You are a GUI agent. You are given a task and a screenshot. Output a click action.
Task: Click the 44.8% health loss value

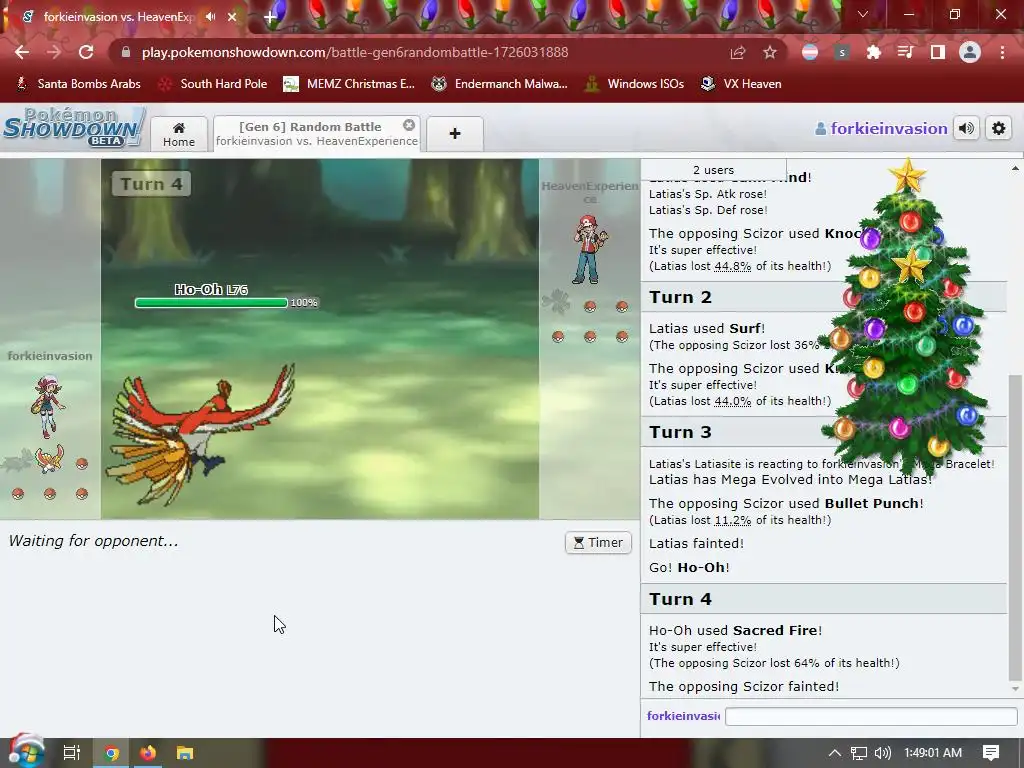click(x=733, y=266)
